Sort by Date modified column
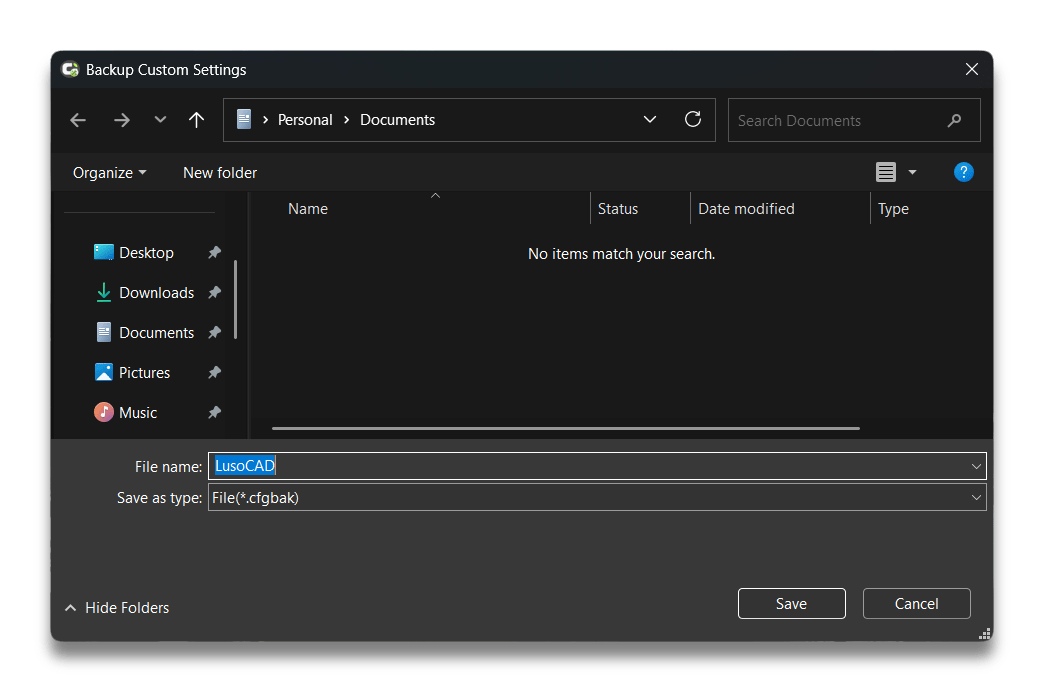The image size is (1044, 692). click(746, 209)
